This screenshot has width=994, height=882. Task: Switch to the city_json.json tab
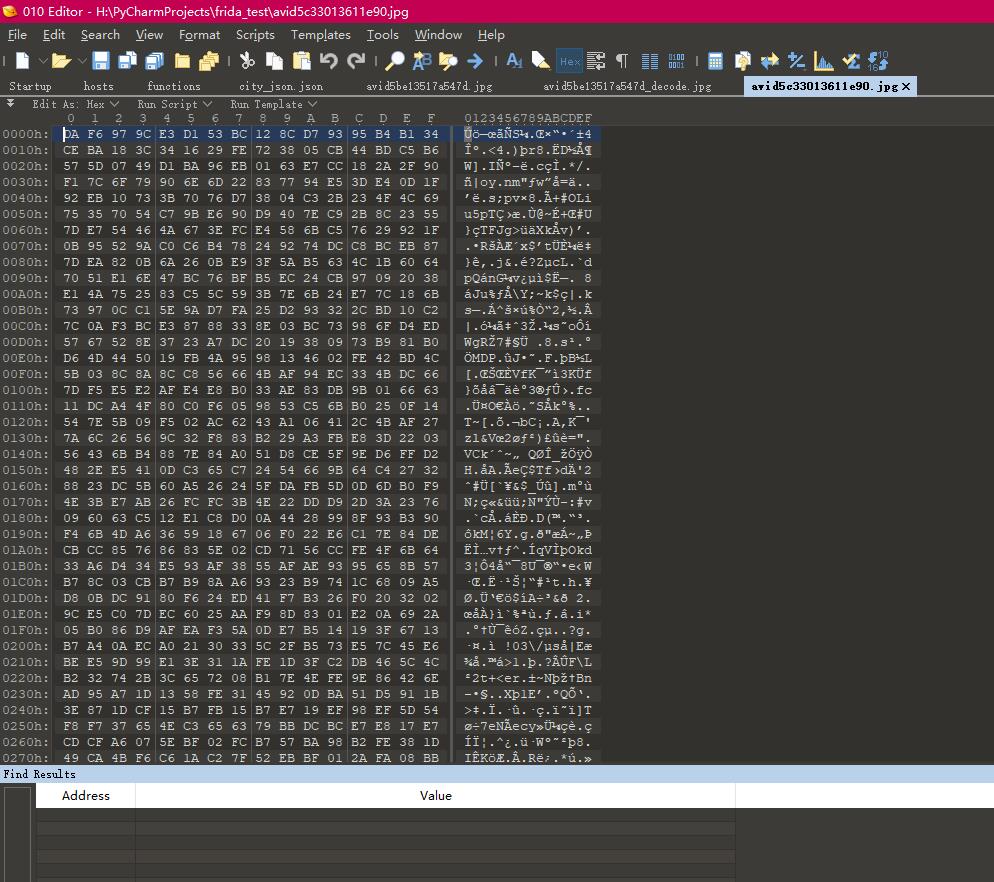click(x=281, y=86)
